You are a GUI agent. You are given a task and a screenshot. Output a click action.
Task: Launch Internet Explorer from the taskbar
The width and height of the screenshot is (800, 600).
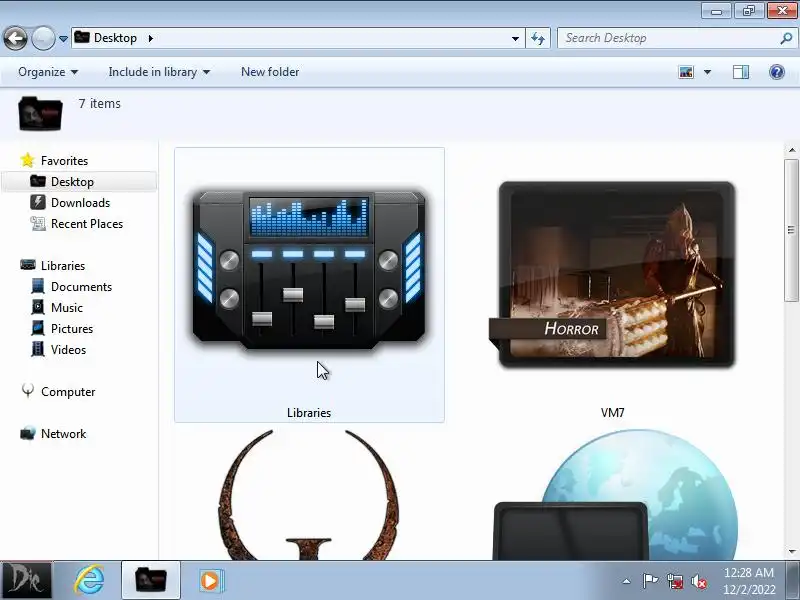coord(89,581)
